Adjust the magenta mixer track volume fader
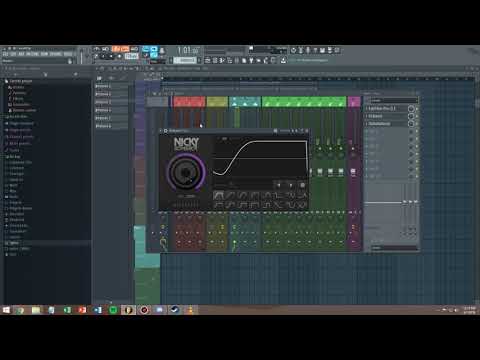This screenshot has height=360, width=480. coord(353,171)
